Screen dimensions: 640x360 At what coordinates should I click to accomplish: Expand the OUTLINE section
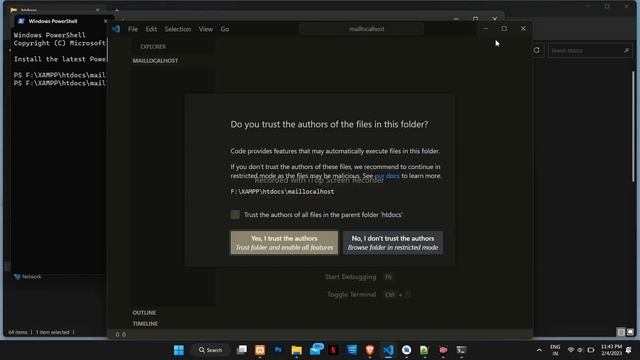[144, 313]
